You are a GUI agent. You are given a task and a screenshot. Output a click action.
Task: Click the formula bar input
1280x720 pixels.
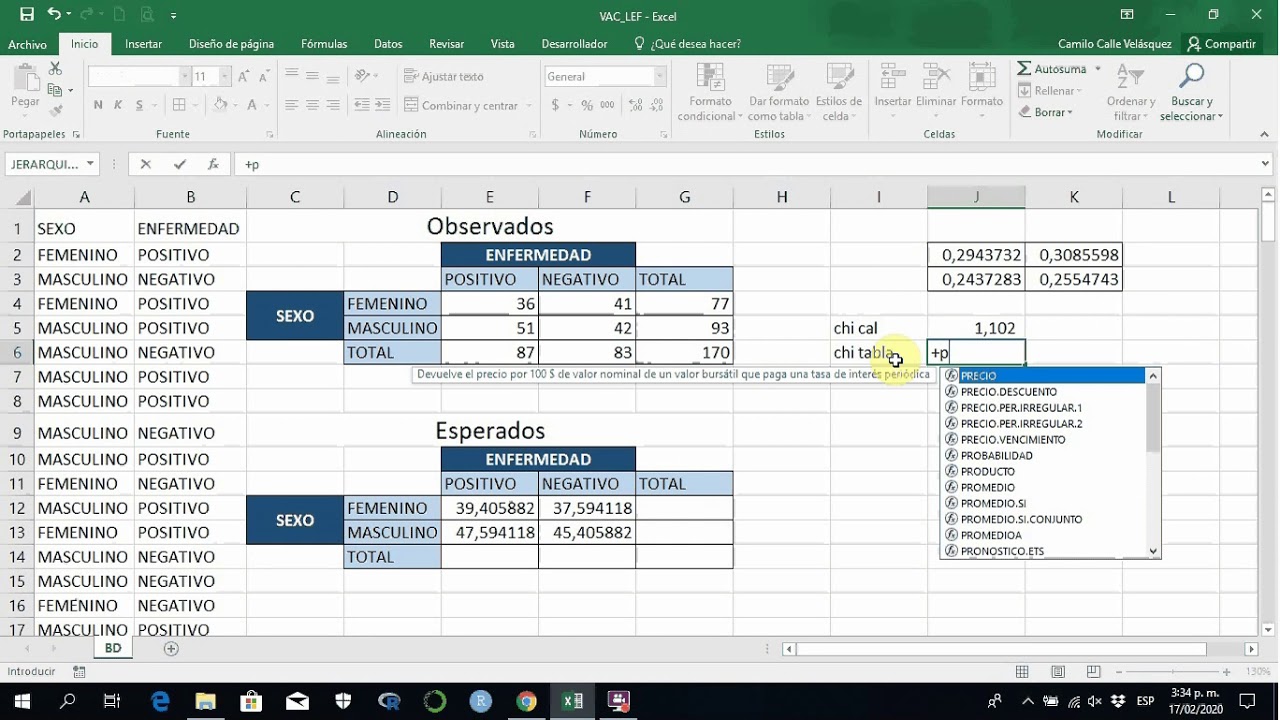pos(745,165)
